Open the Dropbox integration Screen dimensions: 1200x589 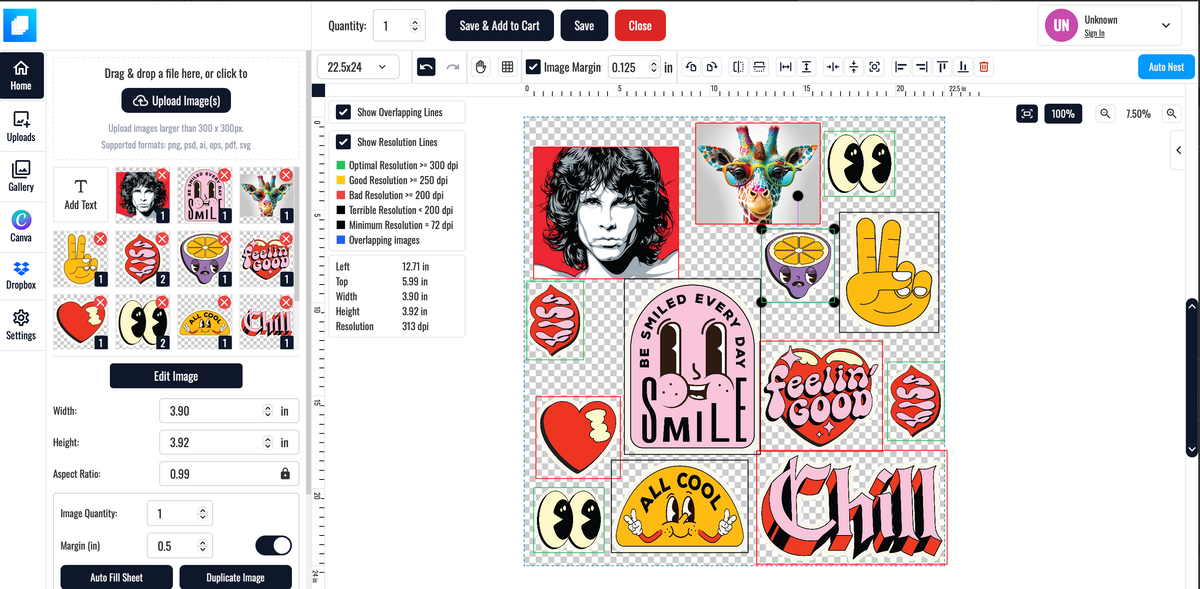point(21,276)
